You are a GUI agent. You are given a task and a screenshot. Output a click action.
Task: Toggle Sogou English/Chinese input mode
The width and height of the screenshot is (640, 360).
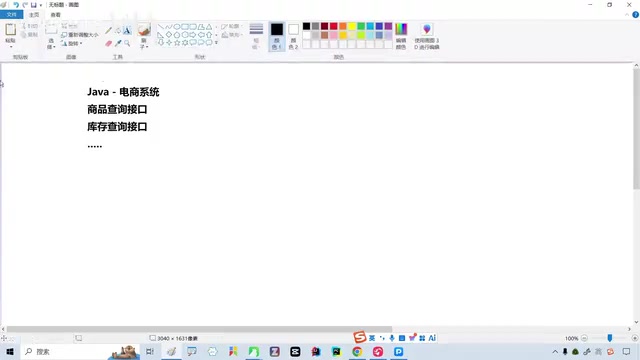pyautogui.click(x=372, y=338)
